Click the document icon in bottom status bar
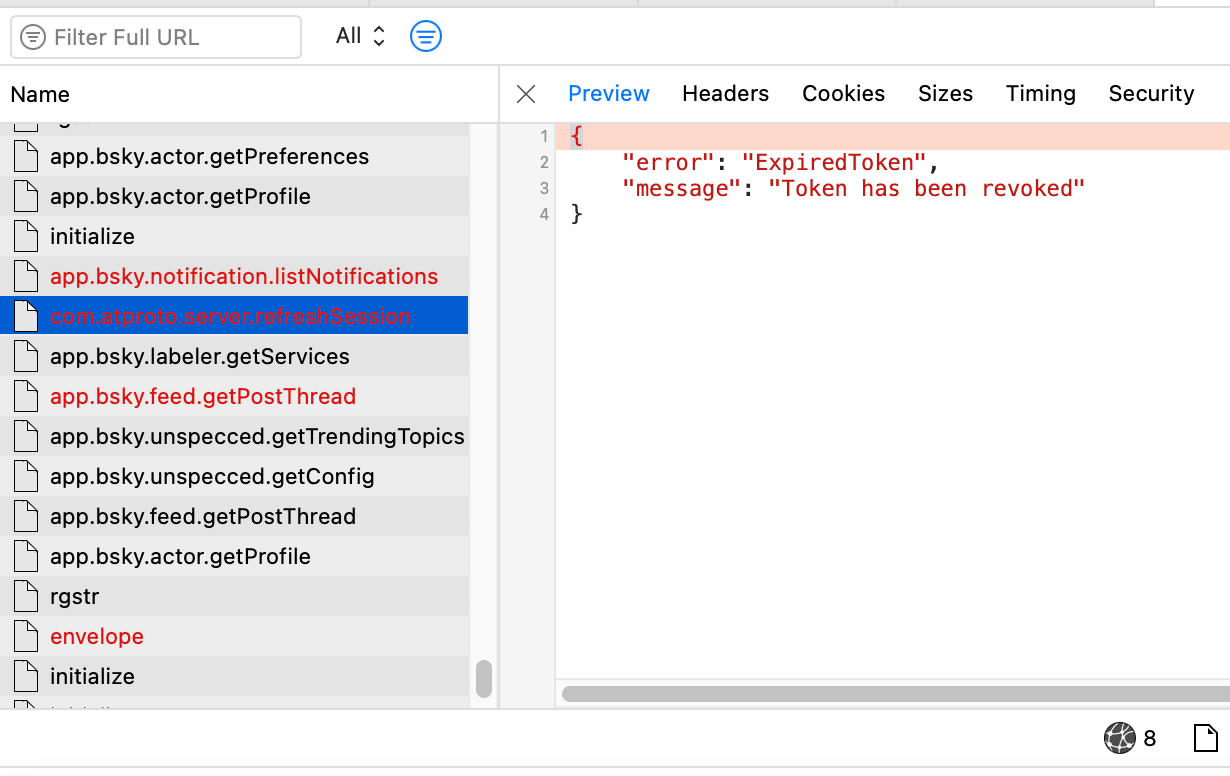The width and height of the screenshot is (1230, 776). [1207, 738]
